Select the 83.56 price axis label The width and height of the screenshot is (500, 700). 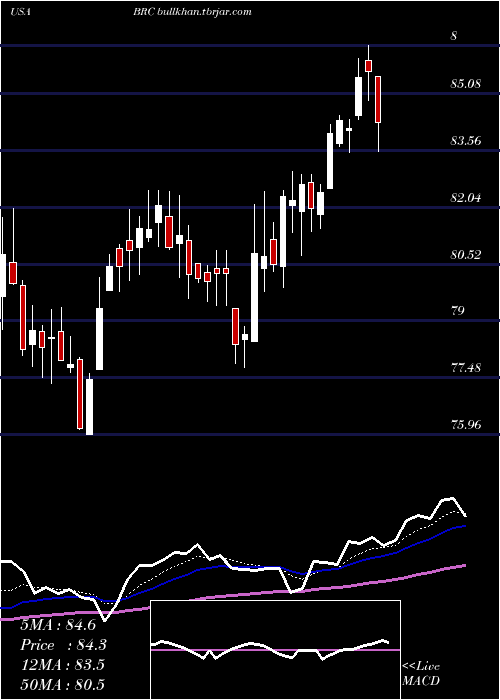[x=466, y=141]
